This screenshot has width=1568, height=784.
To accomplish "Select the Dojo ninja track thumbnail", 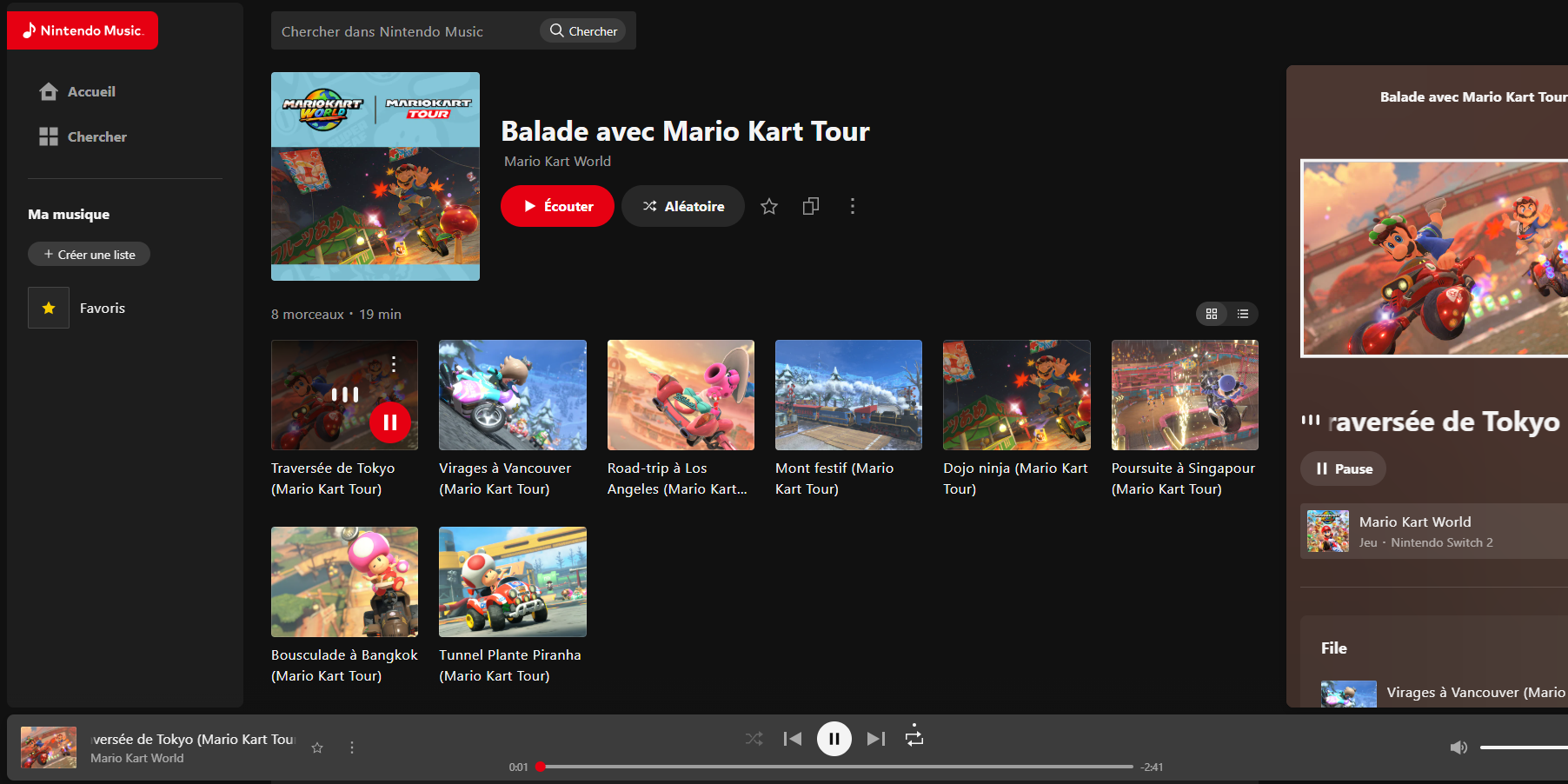I will coord(1017,395).
